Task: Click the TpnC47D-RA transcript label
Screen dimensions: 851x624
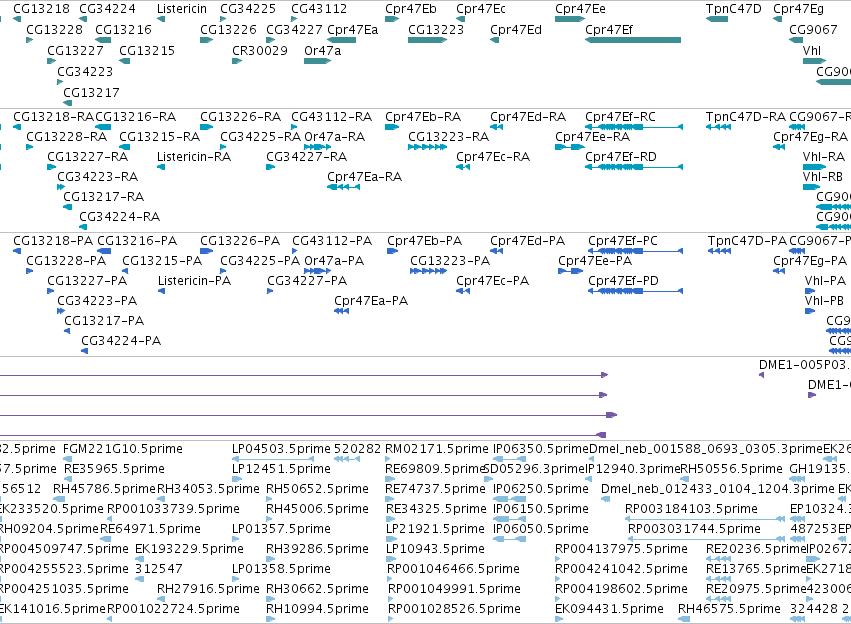Action: pyautogui.click(x=746, y=117)
